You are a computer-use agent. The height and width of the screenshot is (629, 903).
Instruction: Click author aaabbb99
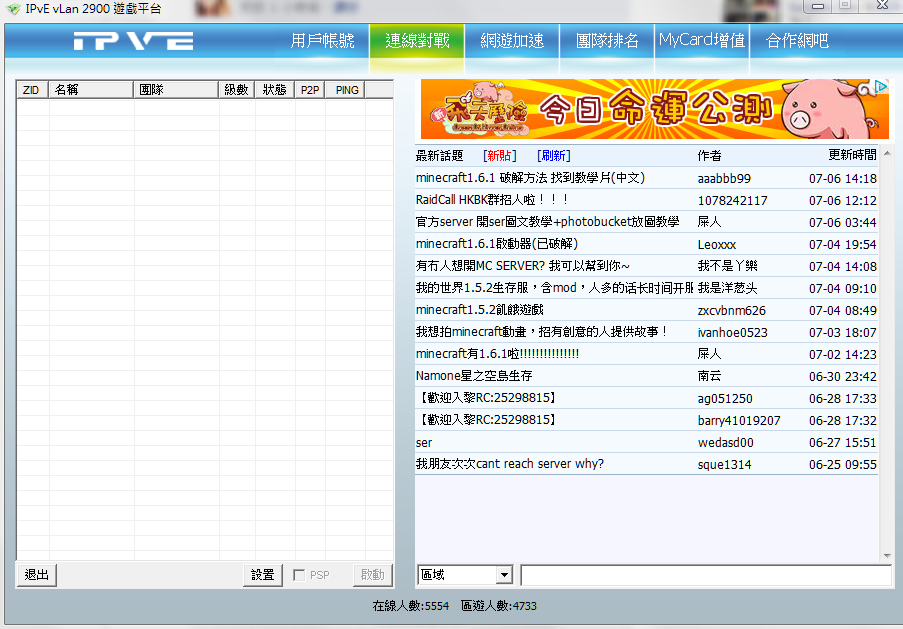click(724, 179)
